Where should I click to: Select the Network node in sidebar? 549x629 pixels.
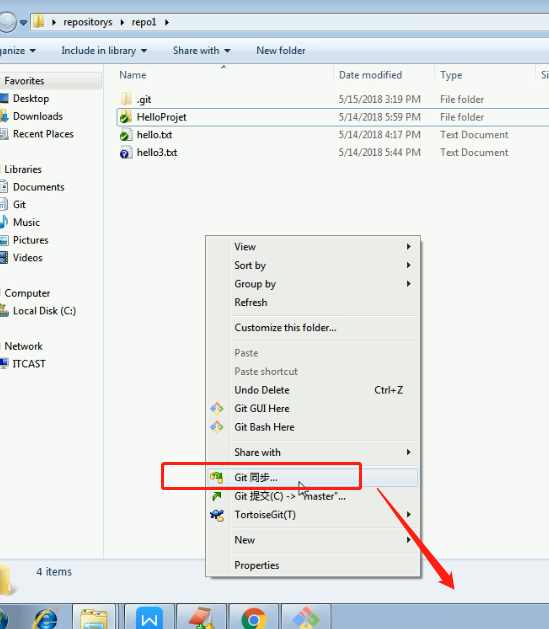(x=23, y=346)
